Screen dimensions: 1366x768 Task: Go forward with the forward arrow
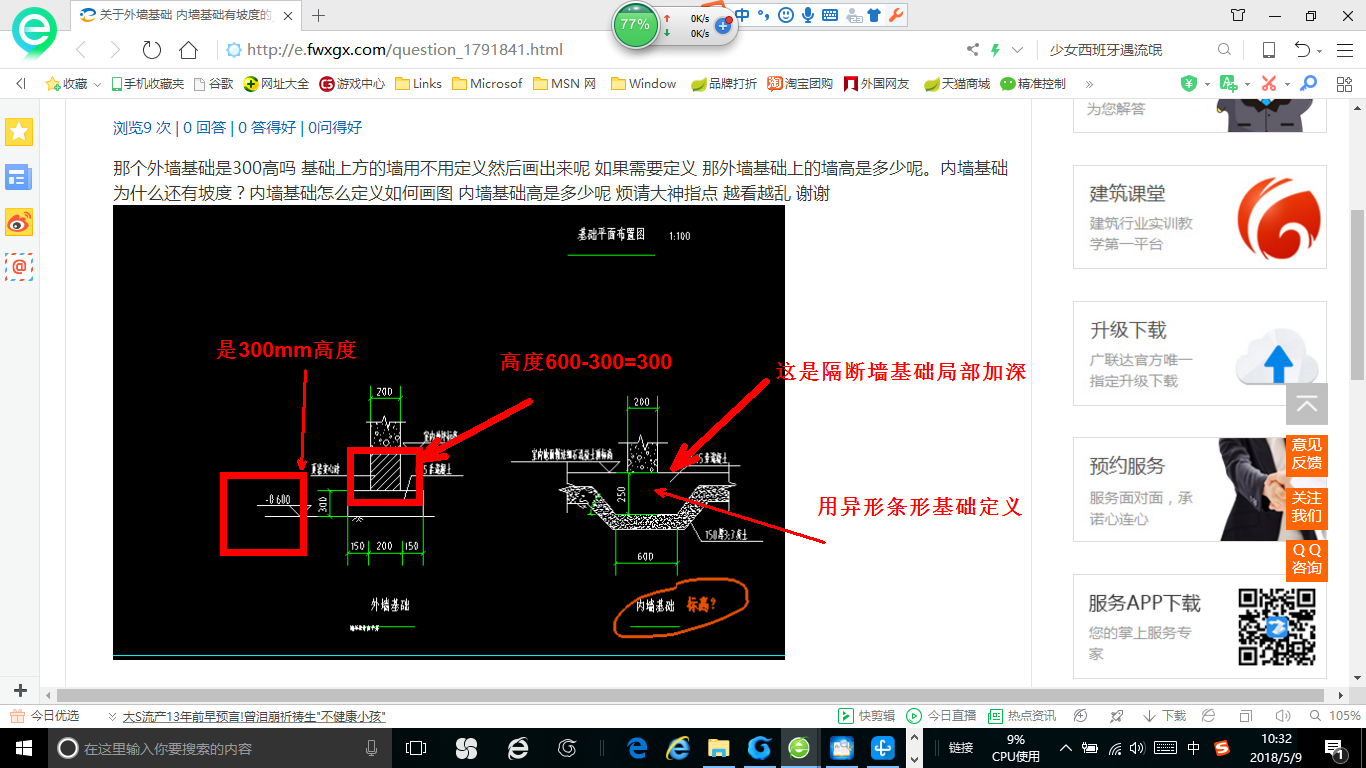click(114, 50)
